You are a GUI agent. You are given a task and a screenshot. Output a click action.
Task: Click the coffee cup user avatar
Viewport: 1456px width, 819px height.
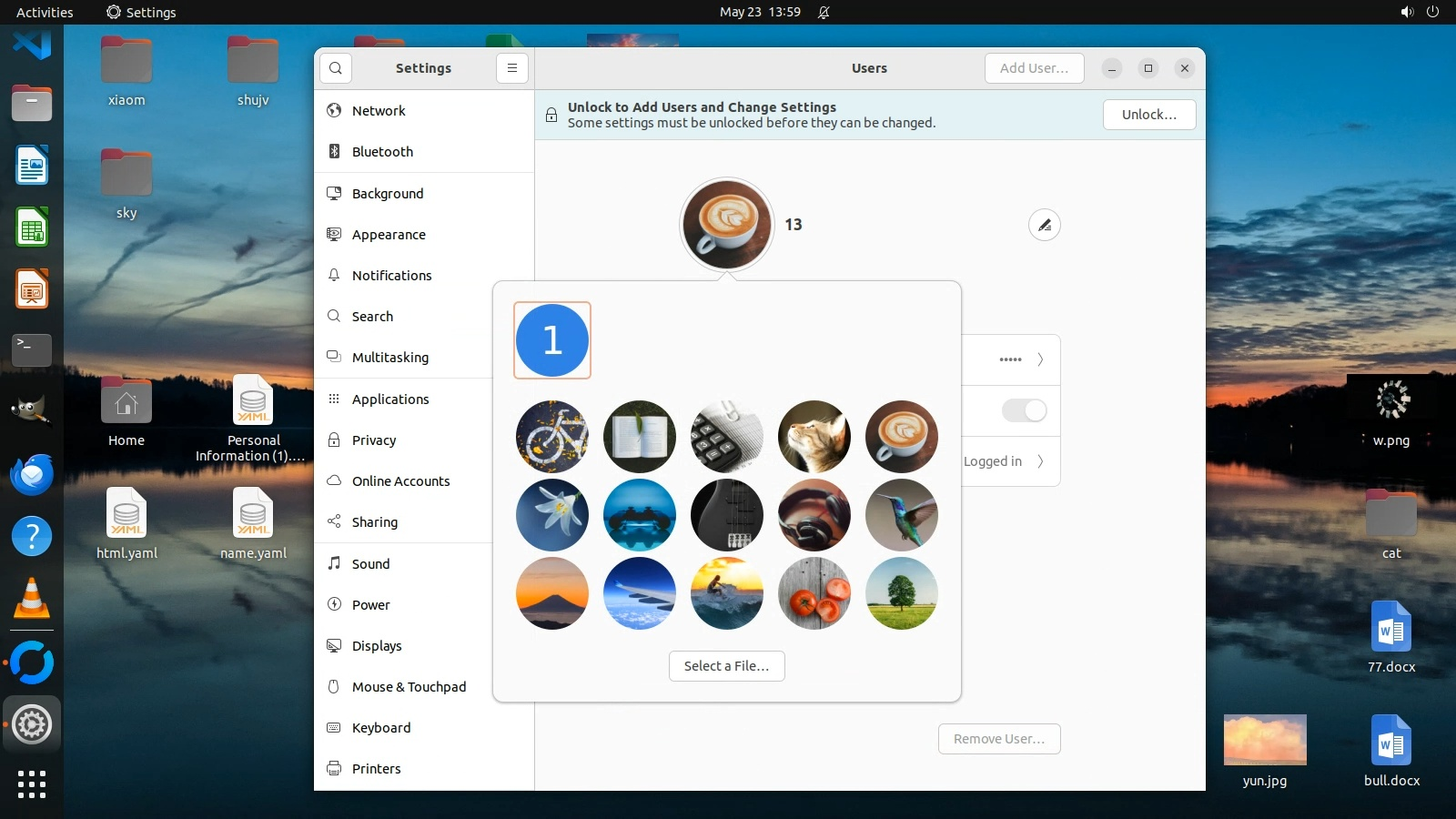coord(726,224)
